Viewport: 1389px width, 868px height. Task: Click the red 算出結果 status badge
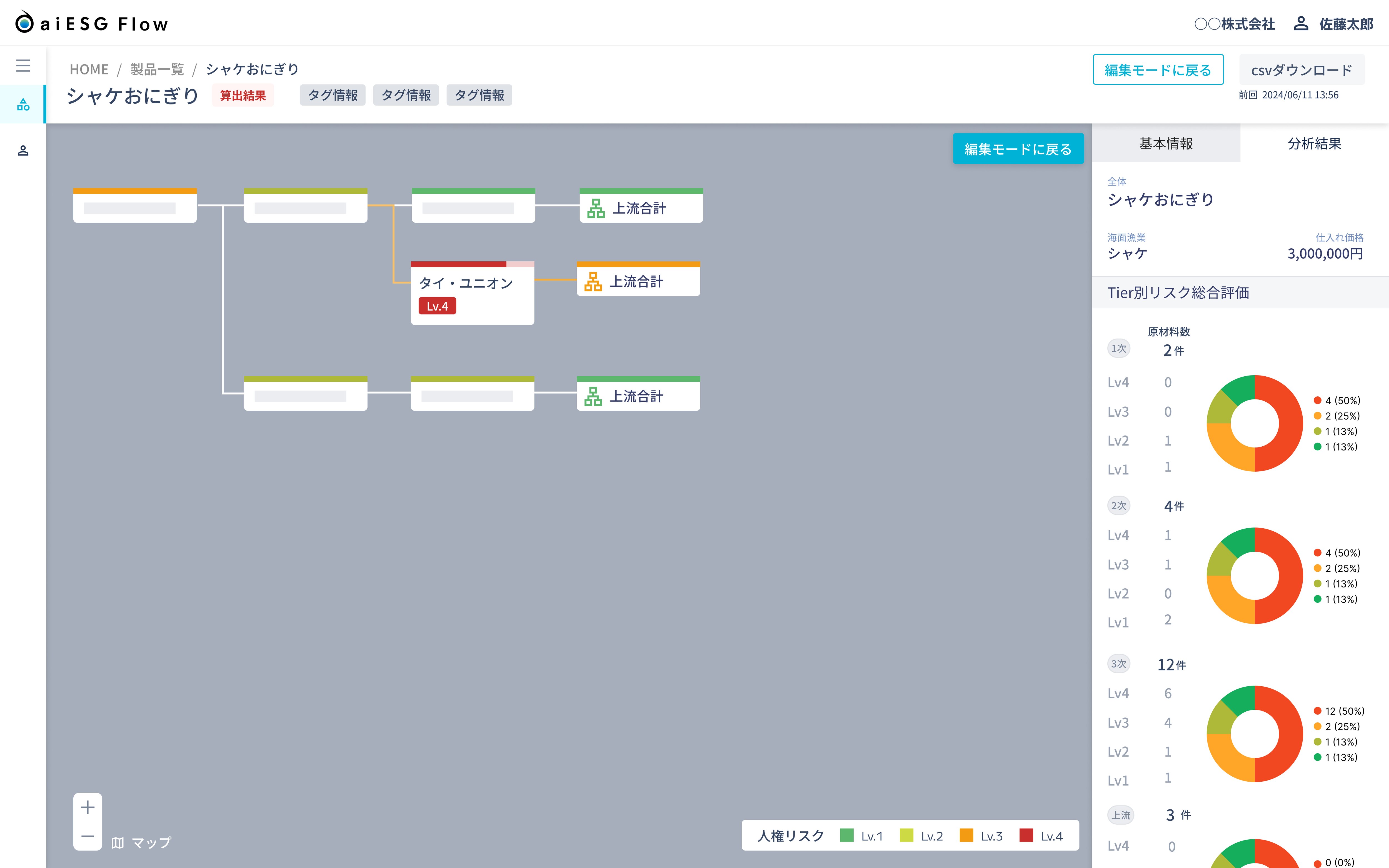243,95
